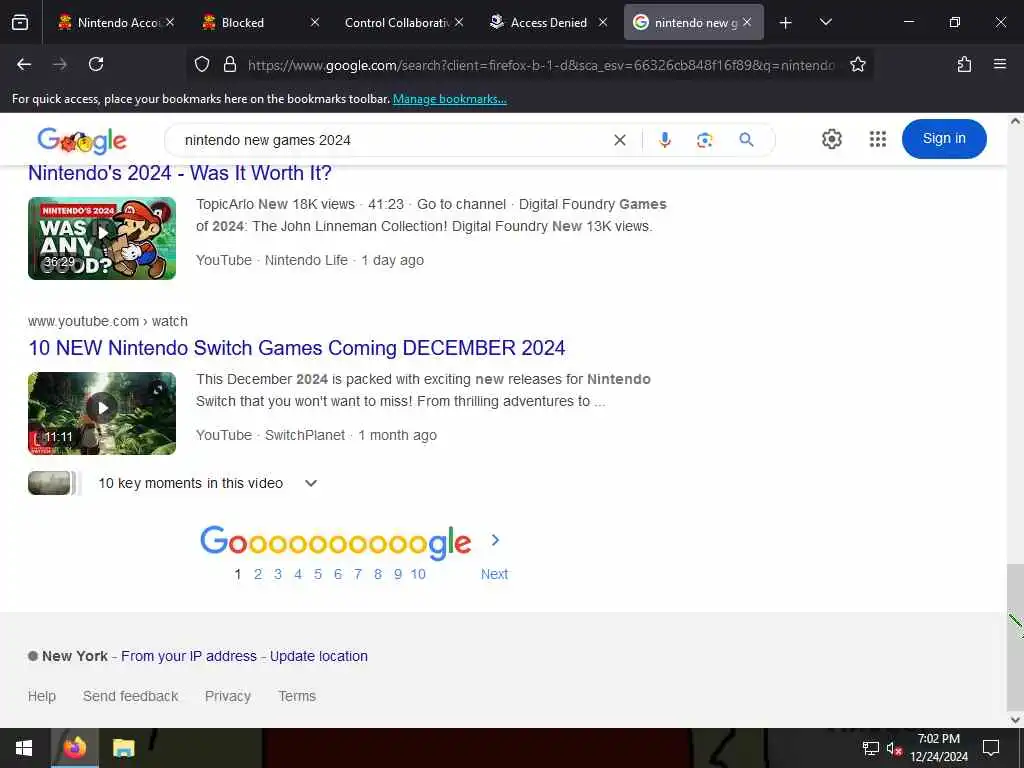Switch to Nintendo Account tab
The height and width of the screenshot is (768, 1024).
point(114,23)
